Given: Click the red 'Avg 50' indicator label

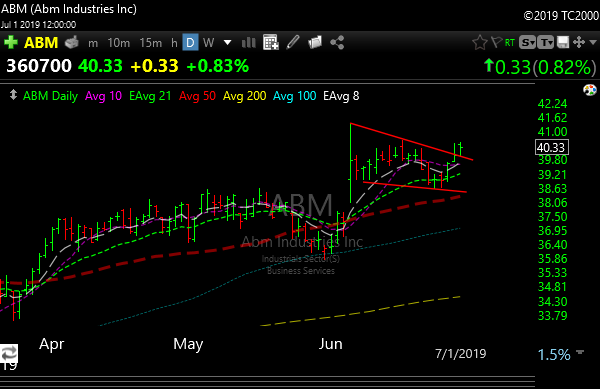Looking at the screenshot, I should pos(197,96).
